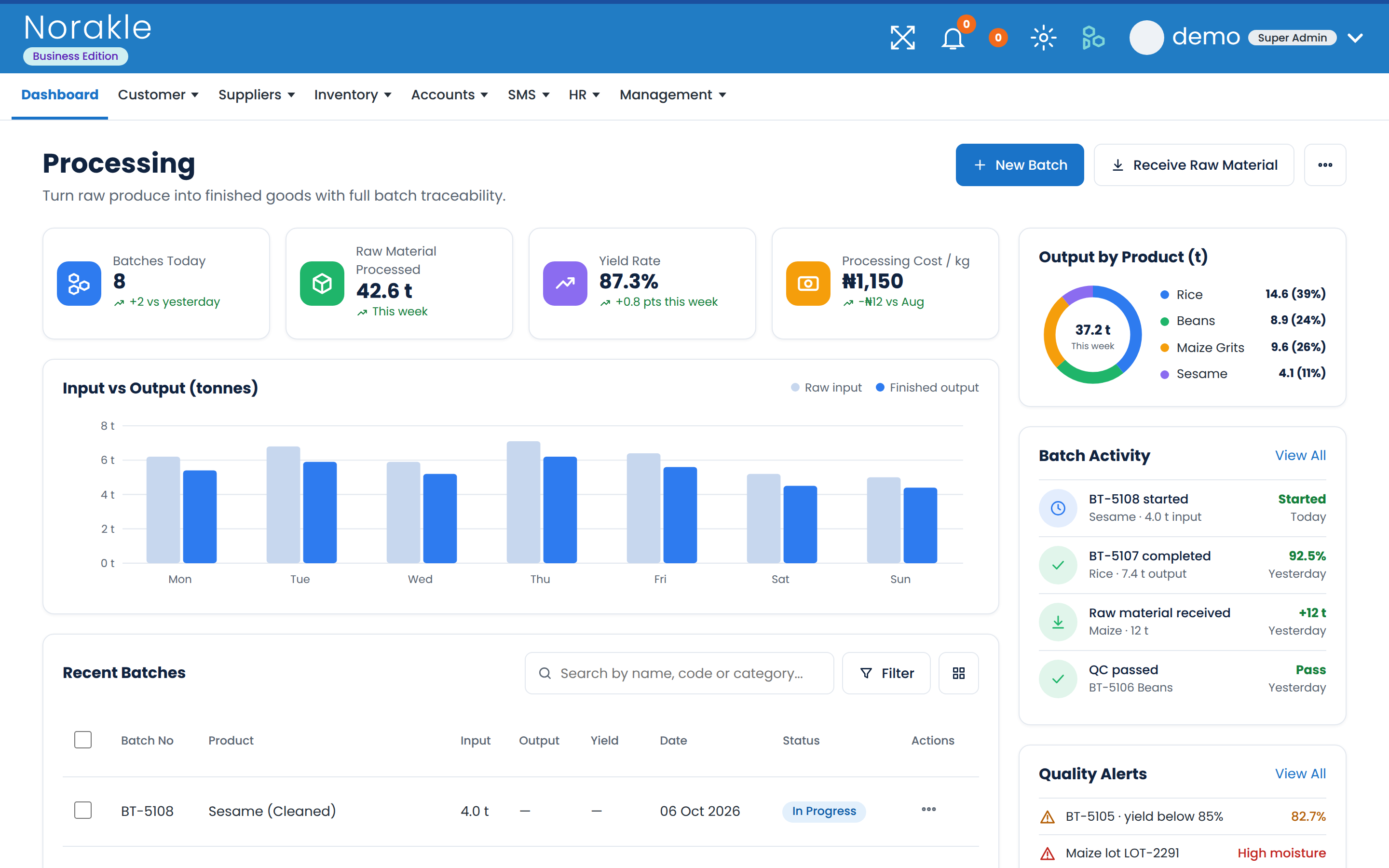Click the warning icon for BT-5105 alert

[1048, 816]
